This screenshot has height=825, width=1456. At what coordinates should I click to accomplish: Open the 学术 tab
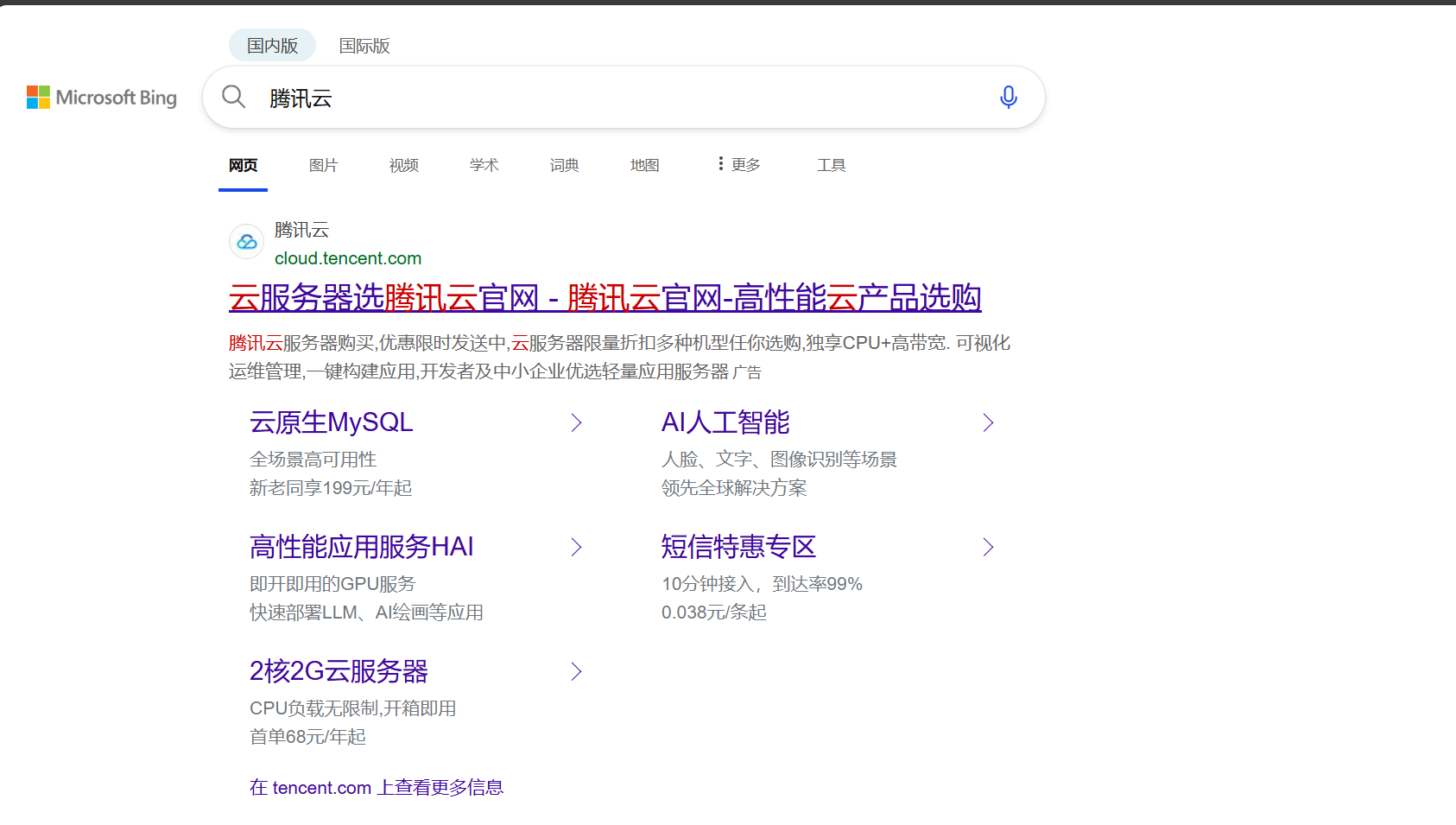coord(484,165)
